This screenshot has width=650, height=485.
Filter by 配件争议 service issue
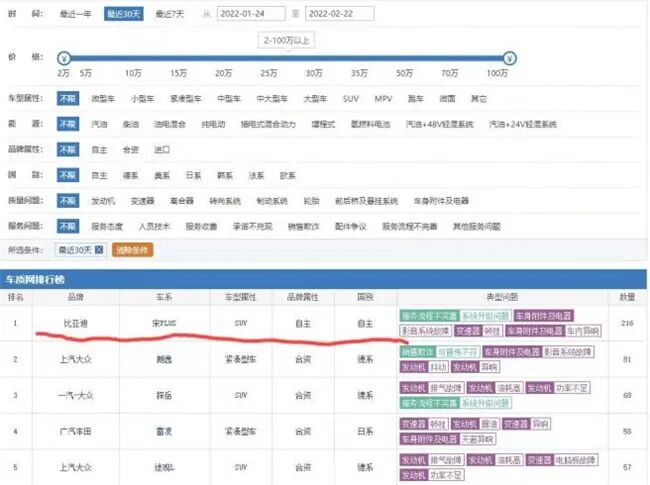point(351,226)
